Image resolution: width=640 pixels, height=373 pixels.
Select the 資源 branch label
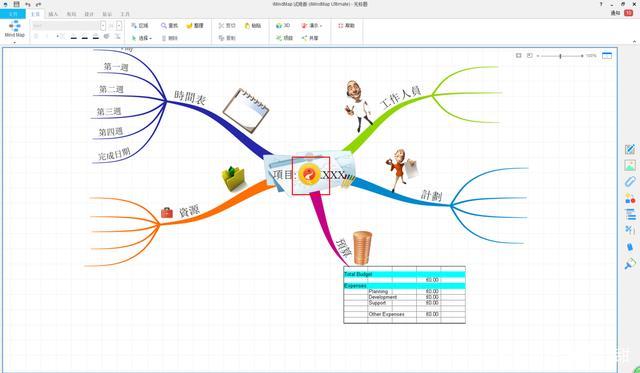click(x=189, y=211)
